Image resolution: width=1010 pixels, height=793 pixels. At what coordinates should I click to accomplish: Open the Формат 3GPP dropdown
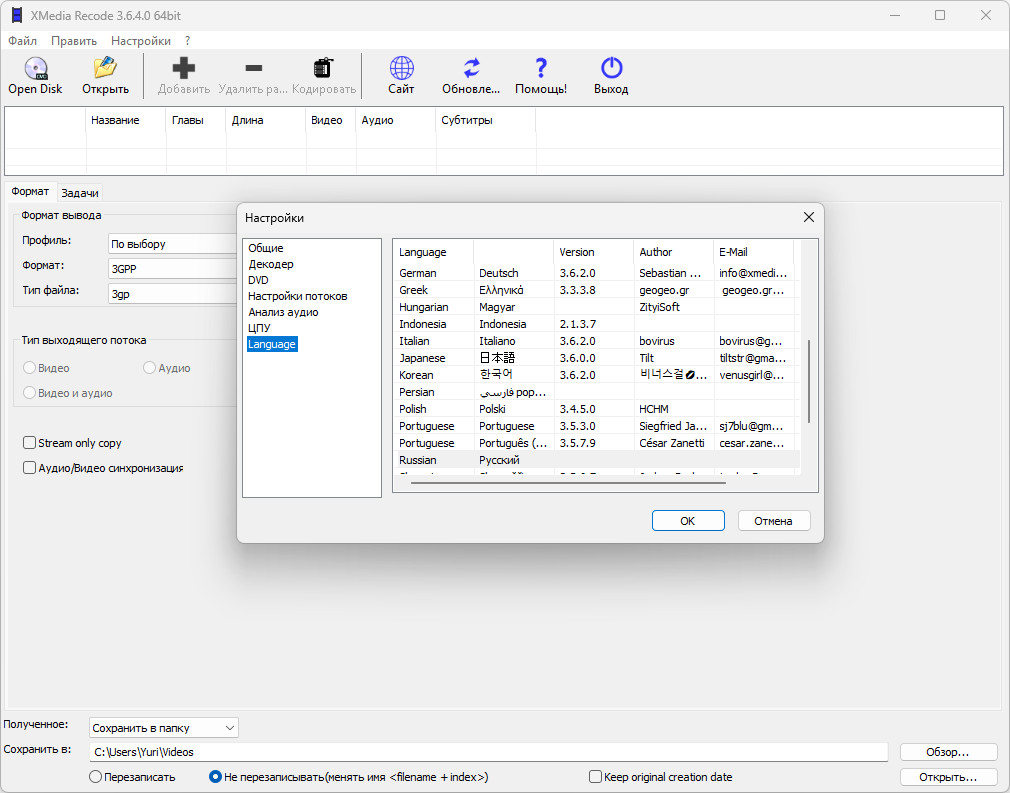[173, 269]
